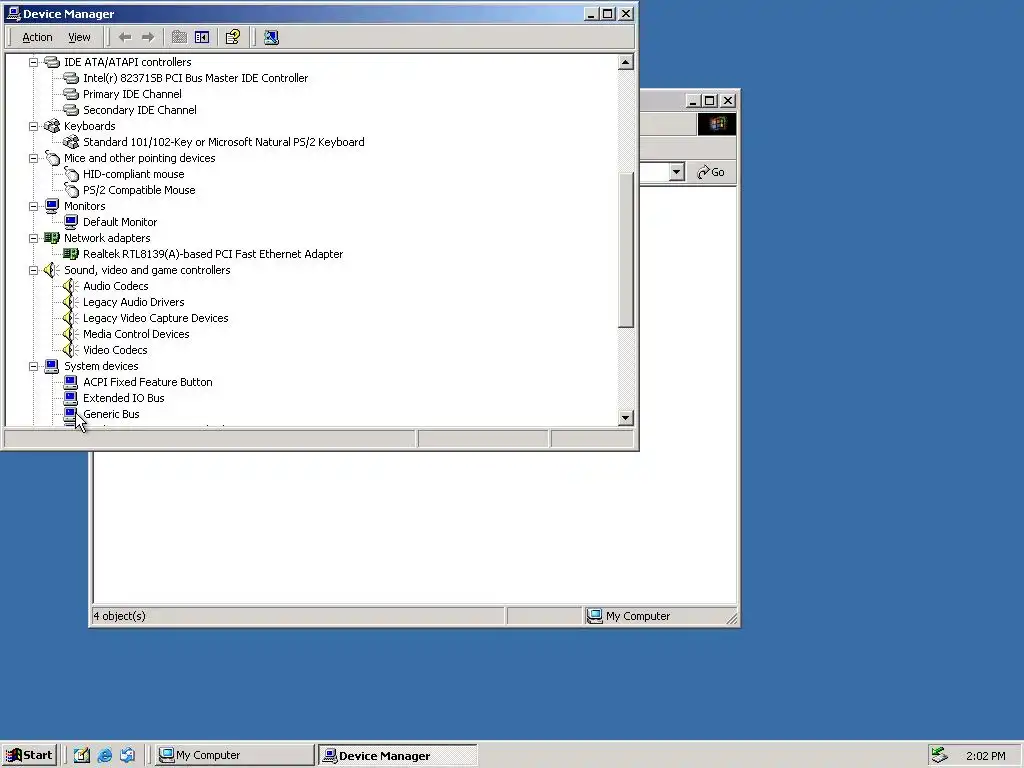Click the device tree vertical scrollbar thumb

(626, 250)
